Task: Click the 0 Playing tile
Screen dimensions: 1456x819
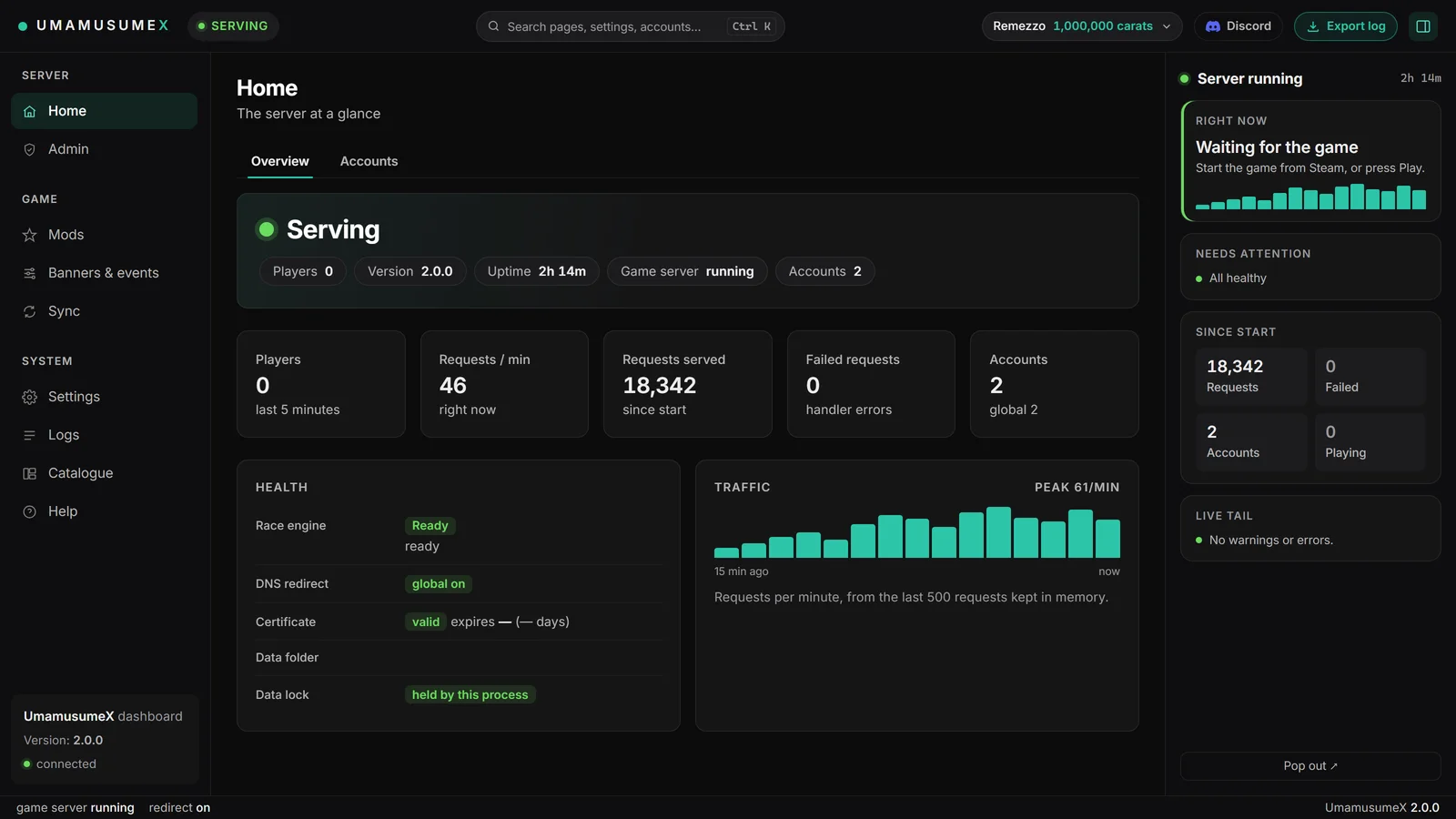Action: (x=1370, y=442)
